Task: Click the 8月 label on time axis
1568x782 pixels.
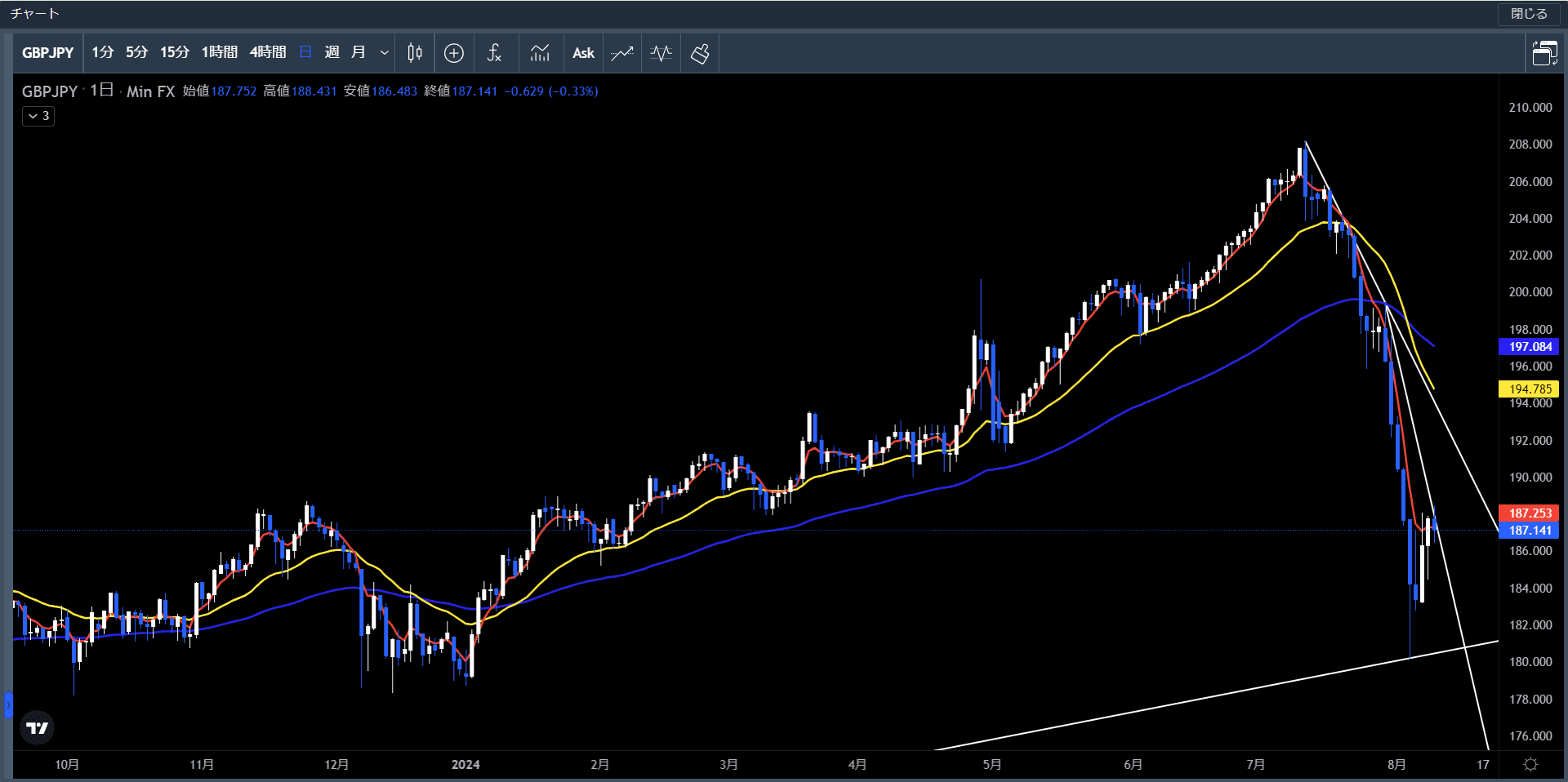Action: tap(1396, 765)
